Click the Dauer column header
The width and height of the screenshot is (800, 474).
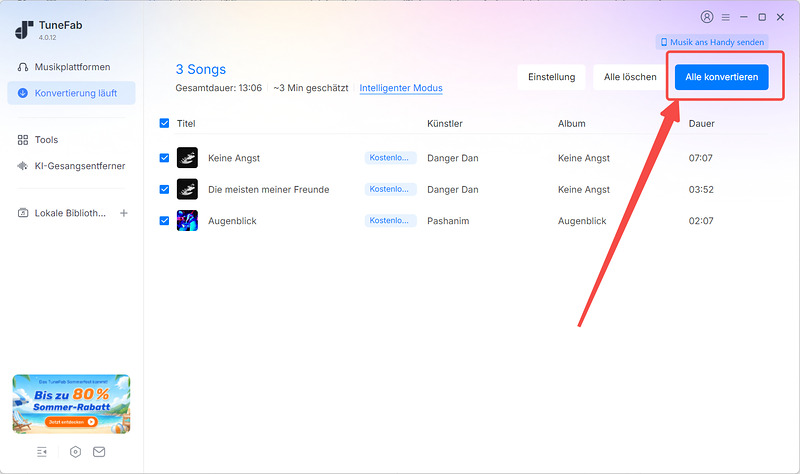pos(702,123)
